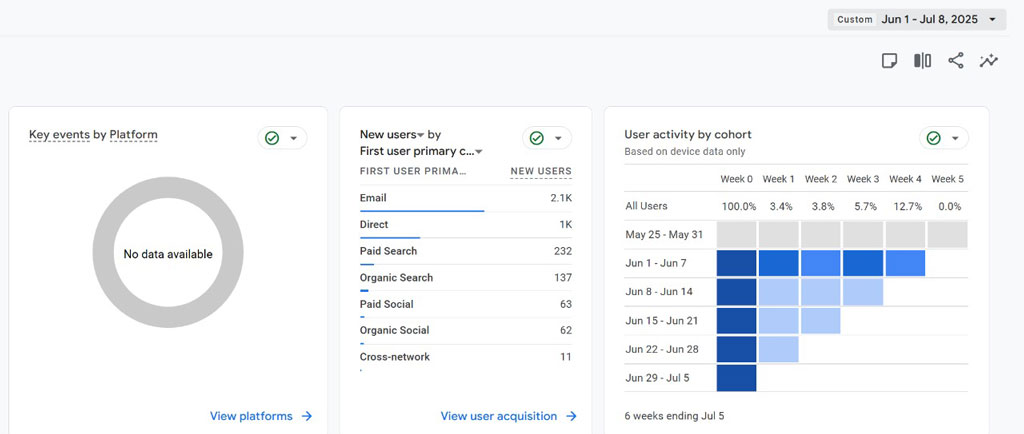Click the Jun 1 - Jun 7 Week 0 cell
1024x434 pixels.
(736, 263)
